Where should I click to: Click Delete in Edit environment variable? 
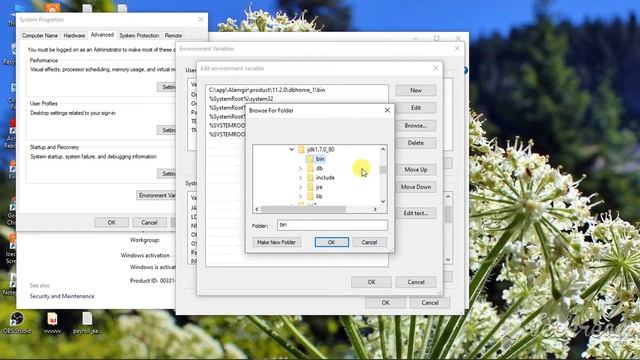click(416, 143)
